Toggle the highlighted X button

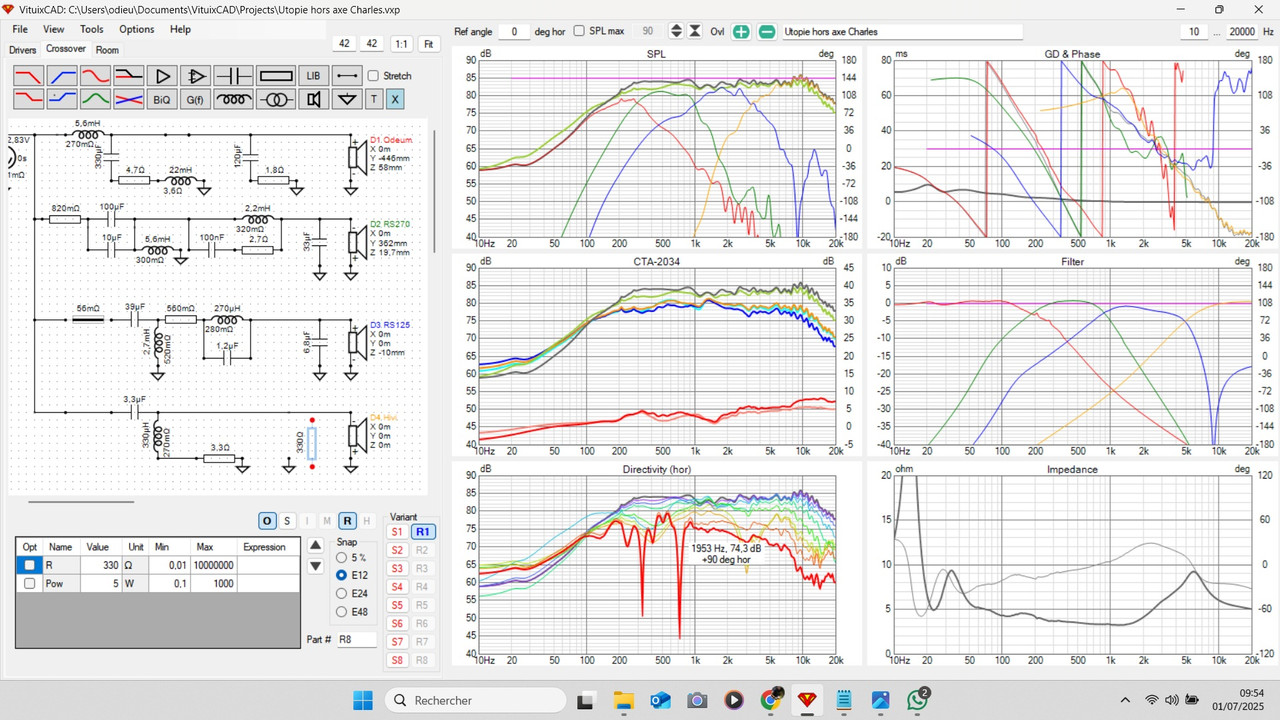point(395,99)
